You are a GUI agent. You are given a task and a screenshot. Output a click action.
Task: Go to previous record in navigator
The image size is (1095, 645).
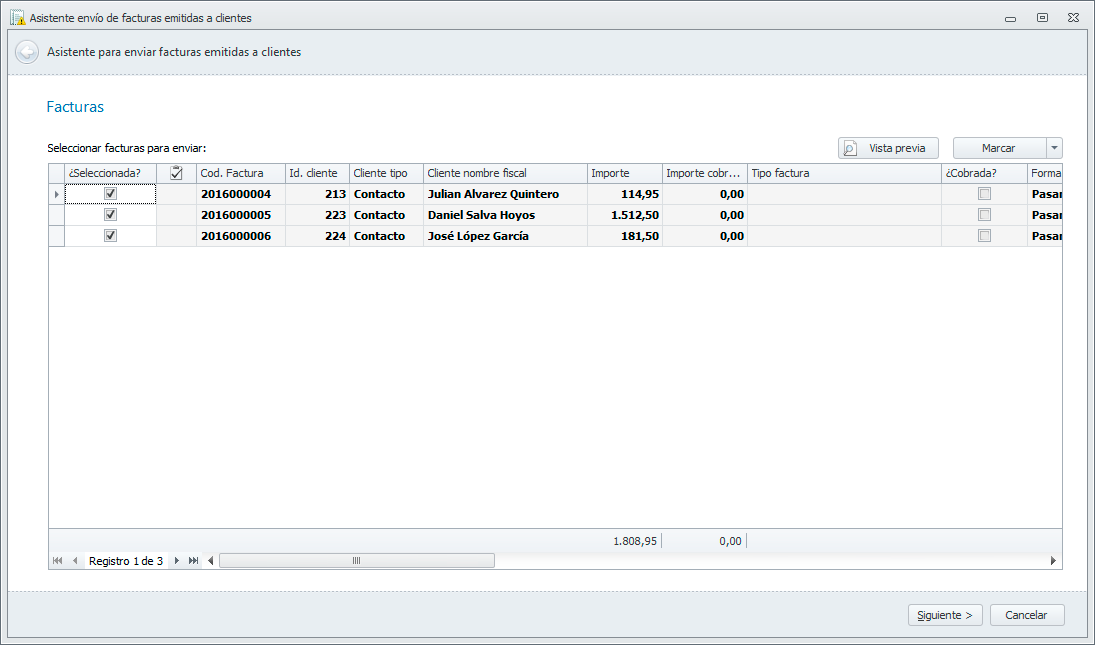coord(75,561)
